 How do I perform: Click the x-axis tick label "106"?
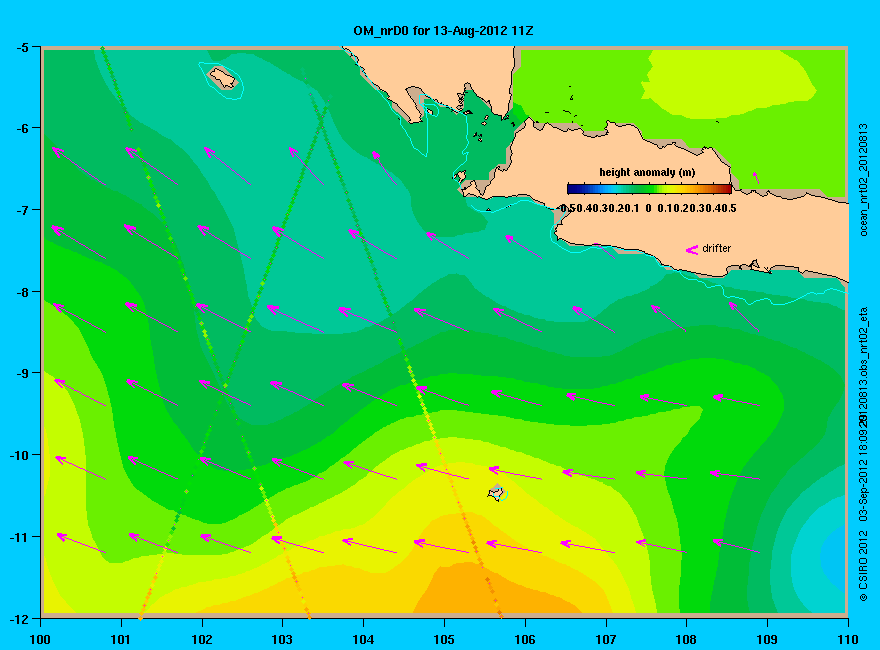pos(525,639)
